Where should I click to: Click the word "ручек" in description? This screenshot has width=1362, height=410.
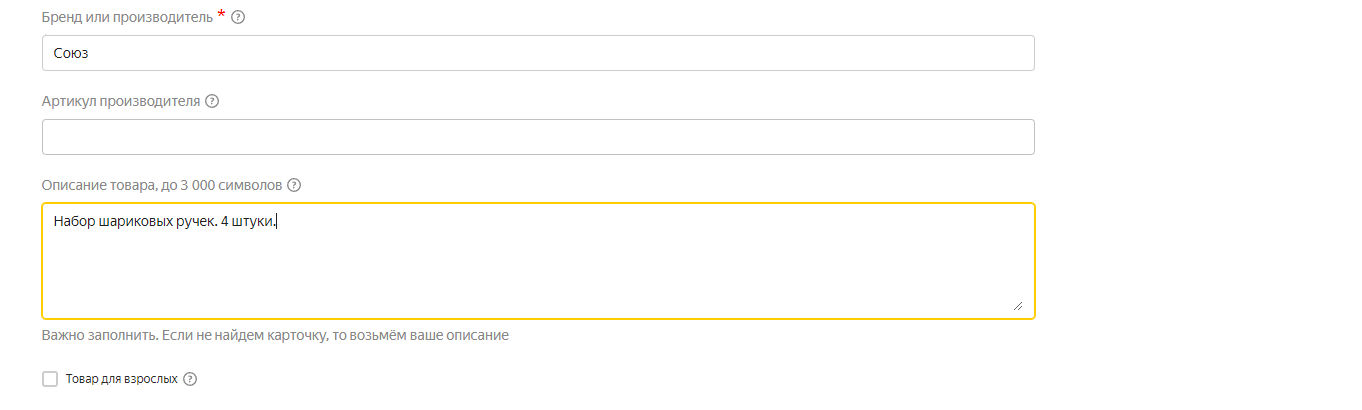click(x=195, y=221)
